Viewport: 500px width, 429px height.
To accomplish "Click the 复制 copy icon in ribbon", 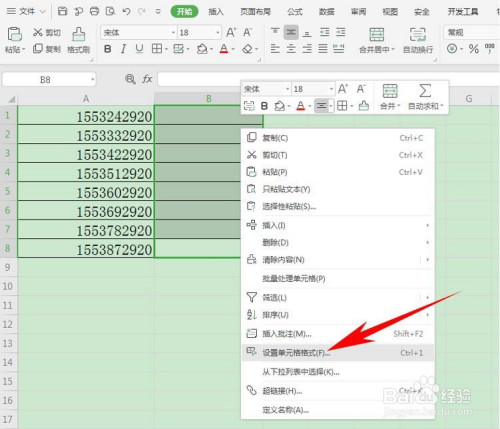I will pos(38,49).
